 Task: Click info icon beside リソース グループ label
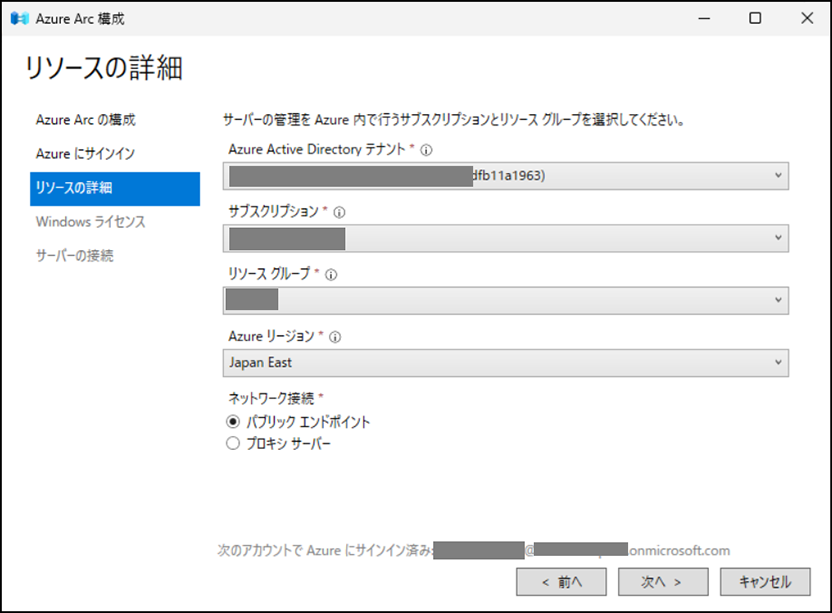point(331,274)
